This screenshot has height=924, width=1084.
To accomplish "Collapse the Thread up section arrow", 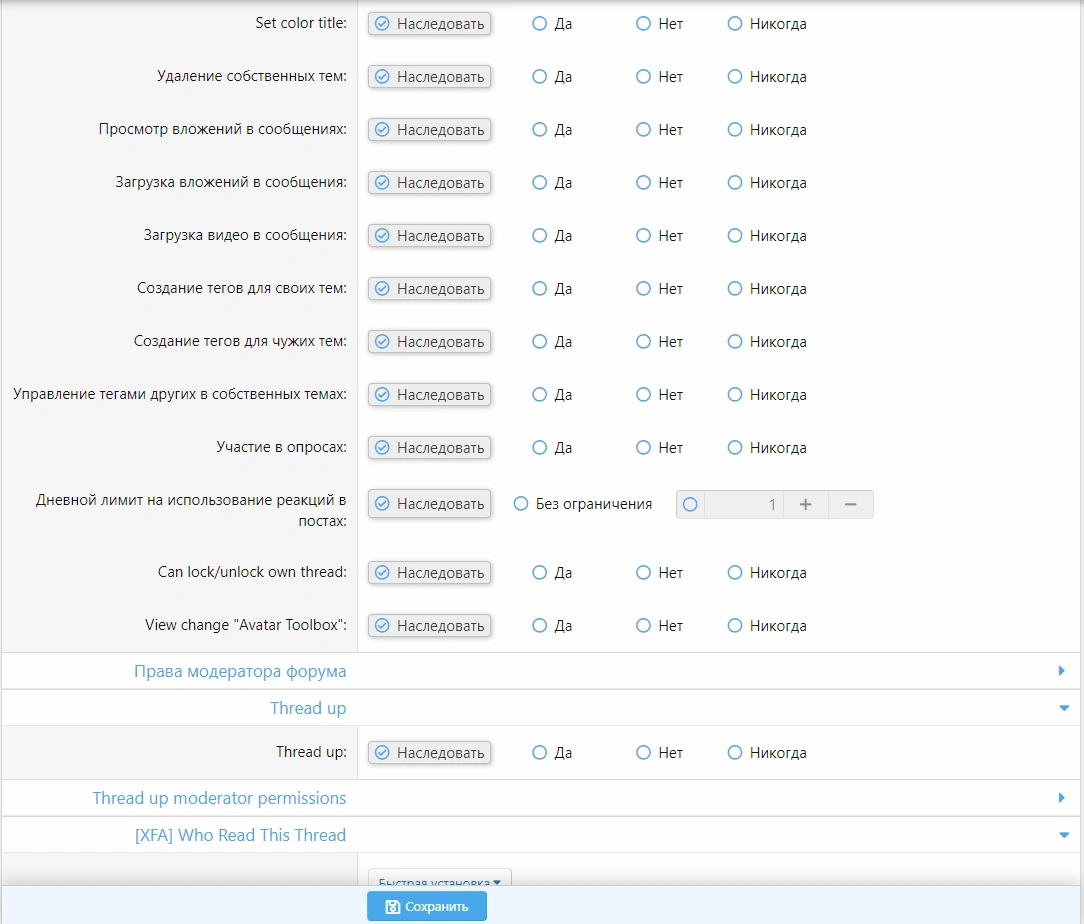I will (1062, 708).
